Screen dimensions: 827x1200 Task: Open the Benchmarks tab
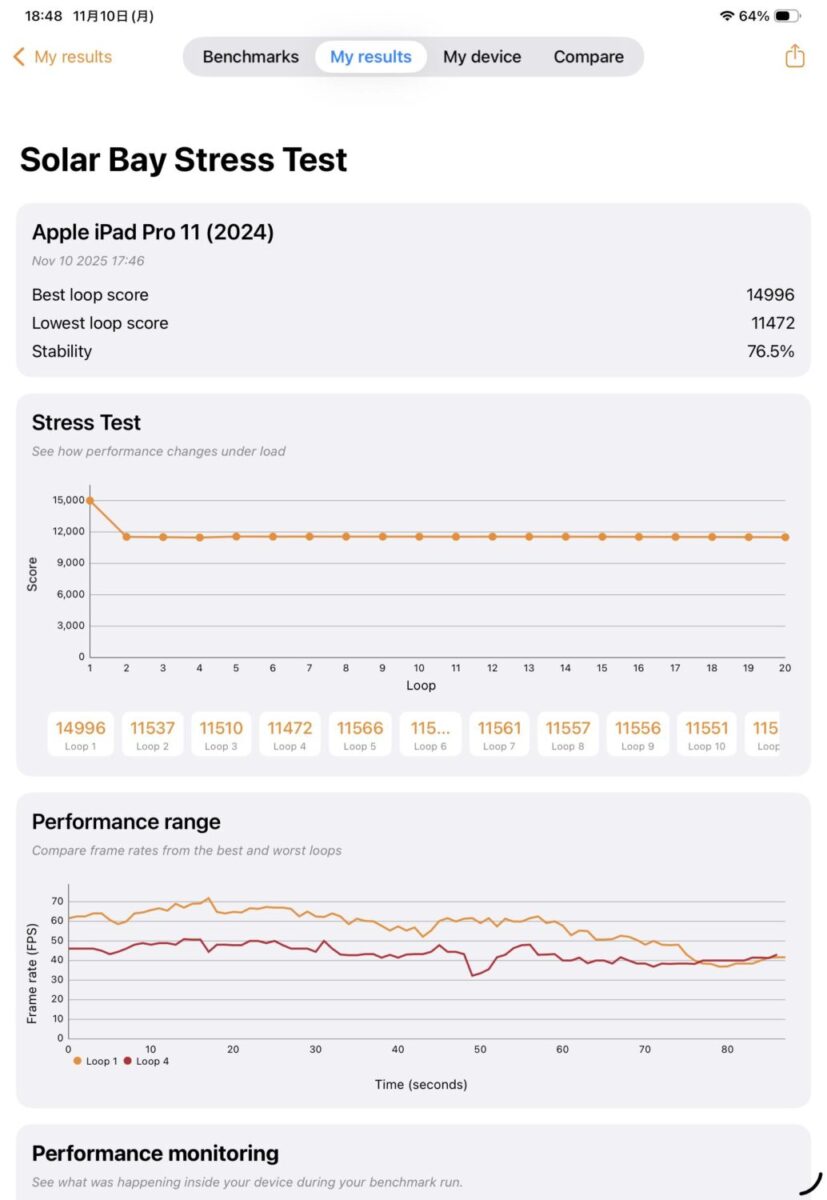pyautogui.click(x=250, y=57)
